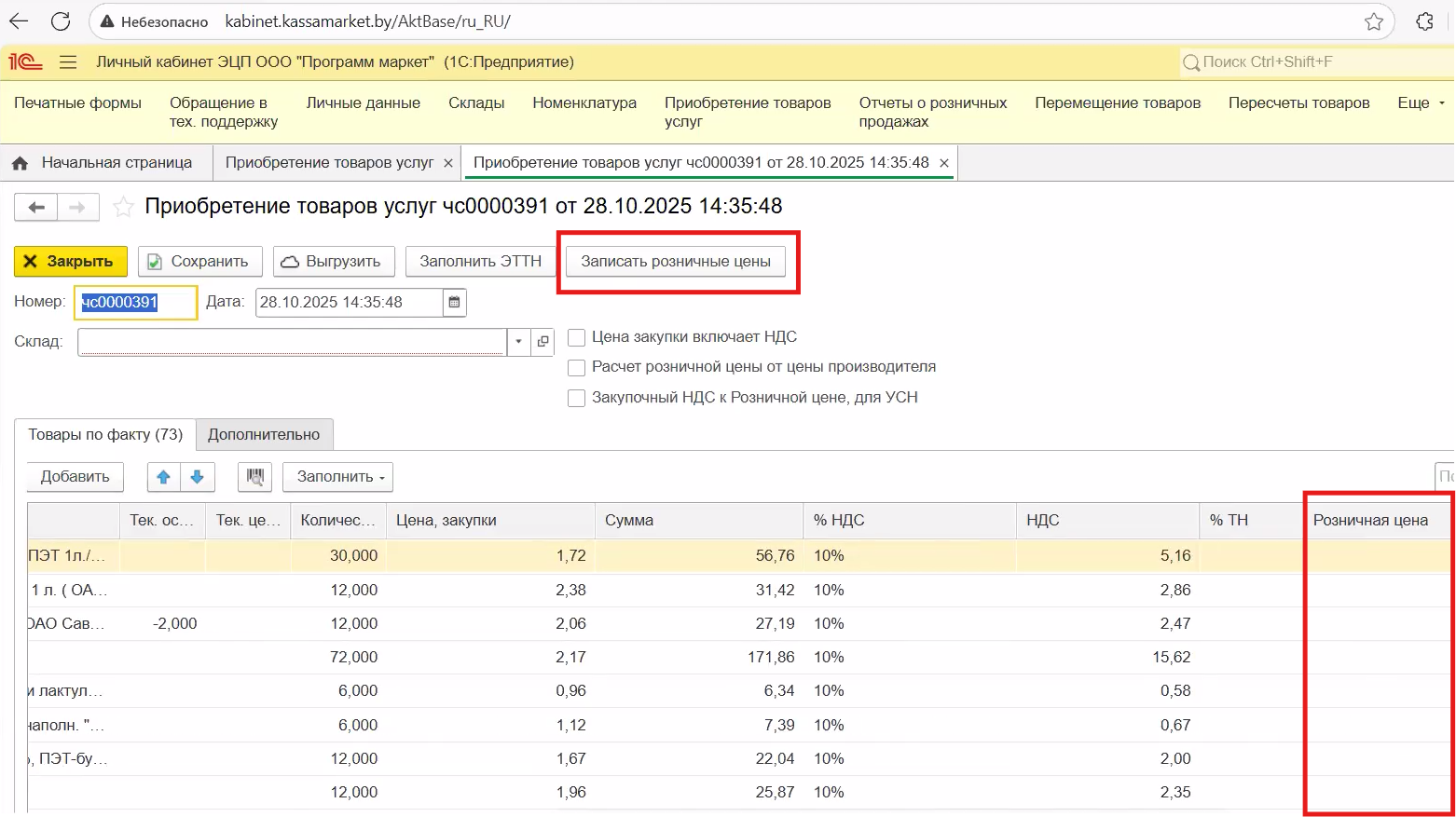Check 'Закупочный НДС к Розничной цене, для УСН'
This screenshot has height=817, width=1456.
577,398
